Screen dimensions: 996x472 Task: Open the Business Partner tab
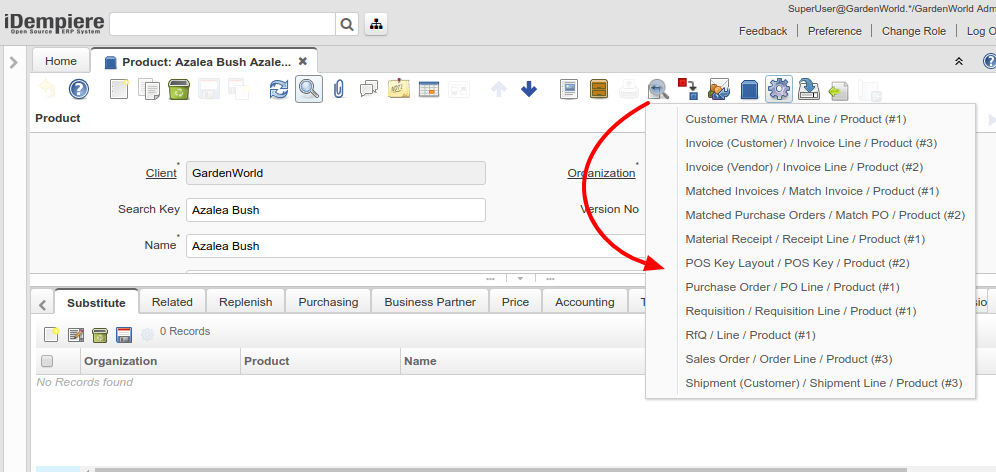(430, 302)
